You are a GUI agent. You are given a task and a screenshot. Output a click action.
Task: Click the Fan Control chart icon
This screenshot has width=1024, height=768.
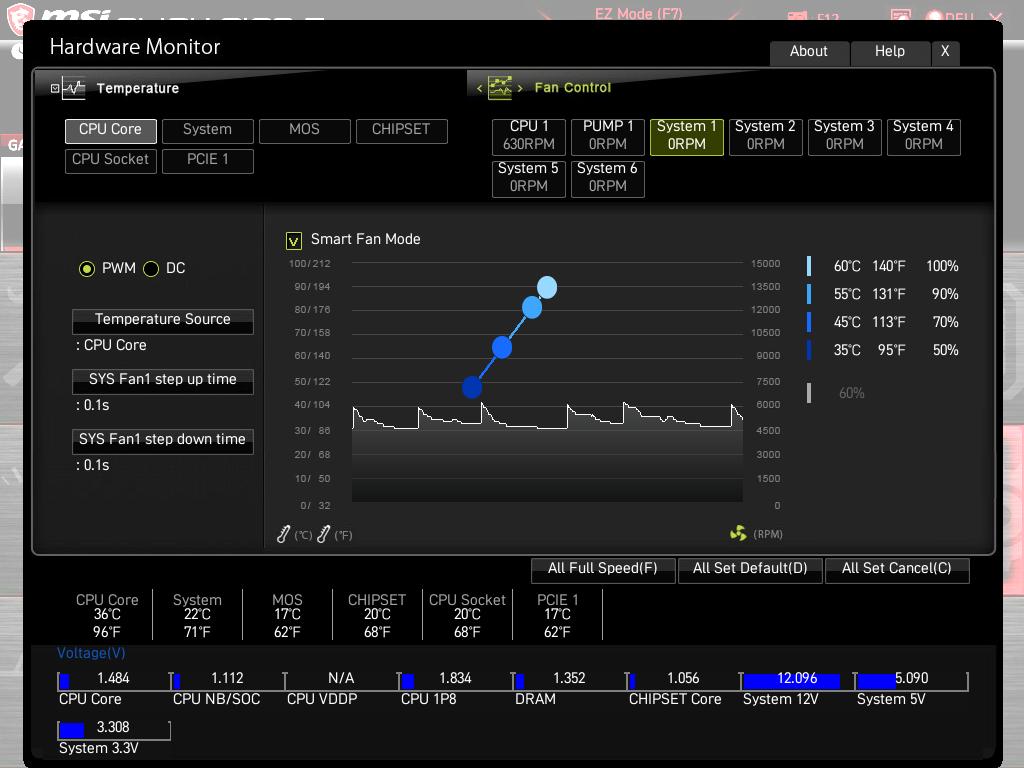(500, 88)
